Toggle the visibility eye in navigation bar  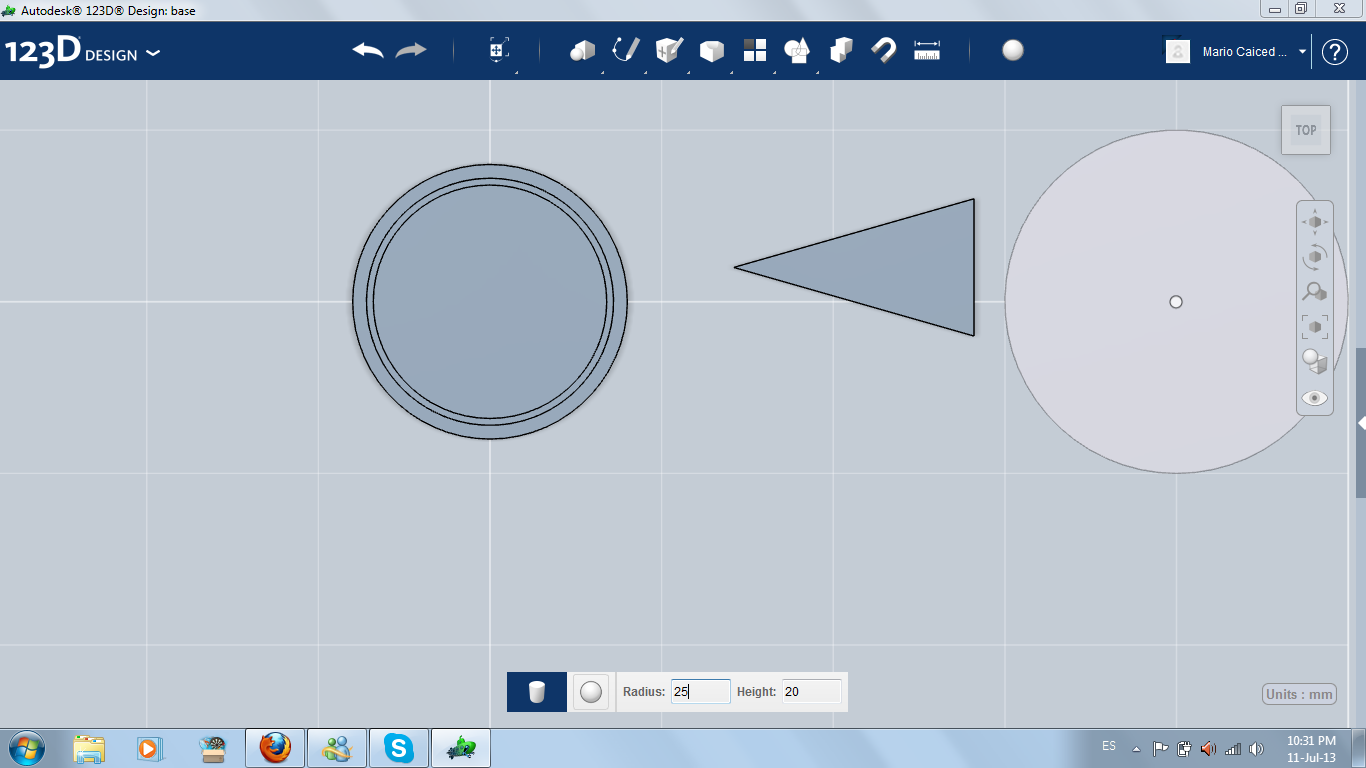point(1315,398)
